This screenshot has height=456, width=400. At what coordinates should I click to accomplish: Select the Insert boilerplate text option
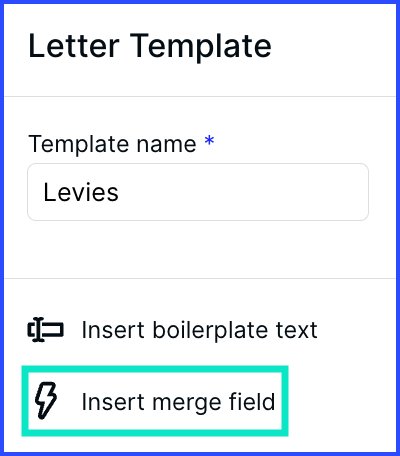pyautogui.click(x=172, y=330)
